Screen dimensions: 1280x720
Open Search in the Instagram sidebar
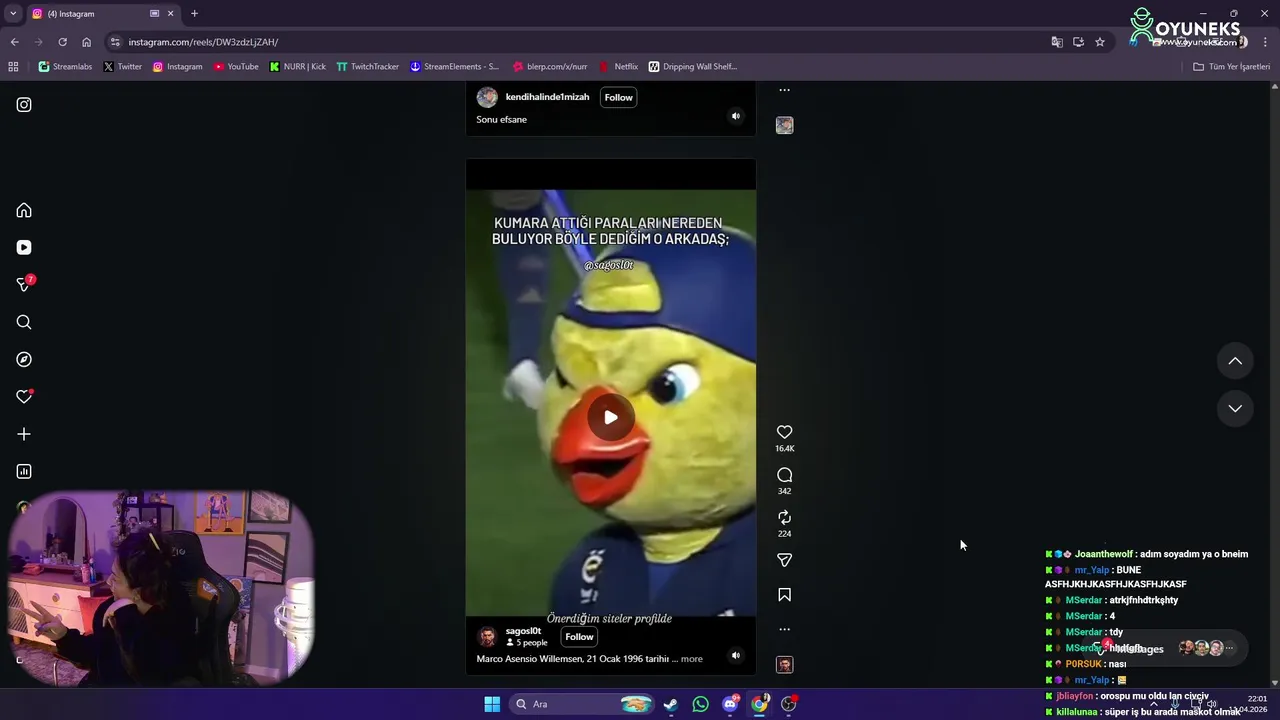coord(24,322)
